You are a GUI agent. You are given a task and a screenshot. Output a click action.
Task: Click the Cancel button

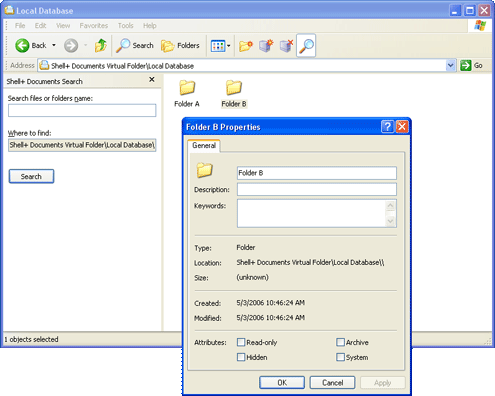pos(332,383)
